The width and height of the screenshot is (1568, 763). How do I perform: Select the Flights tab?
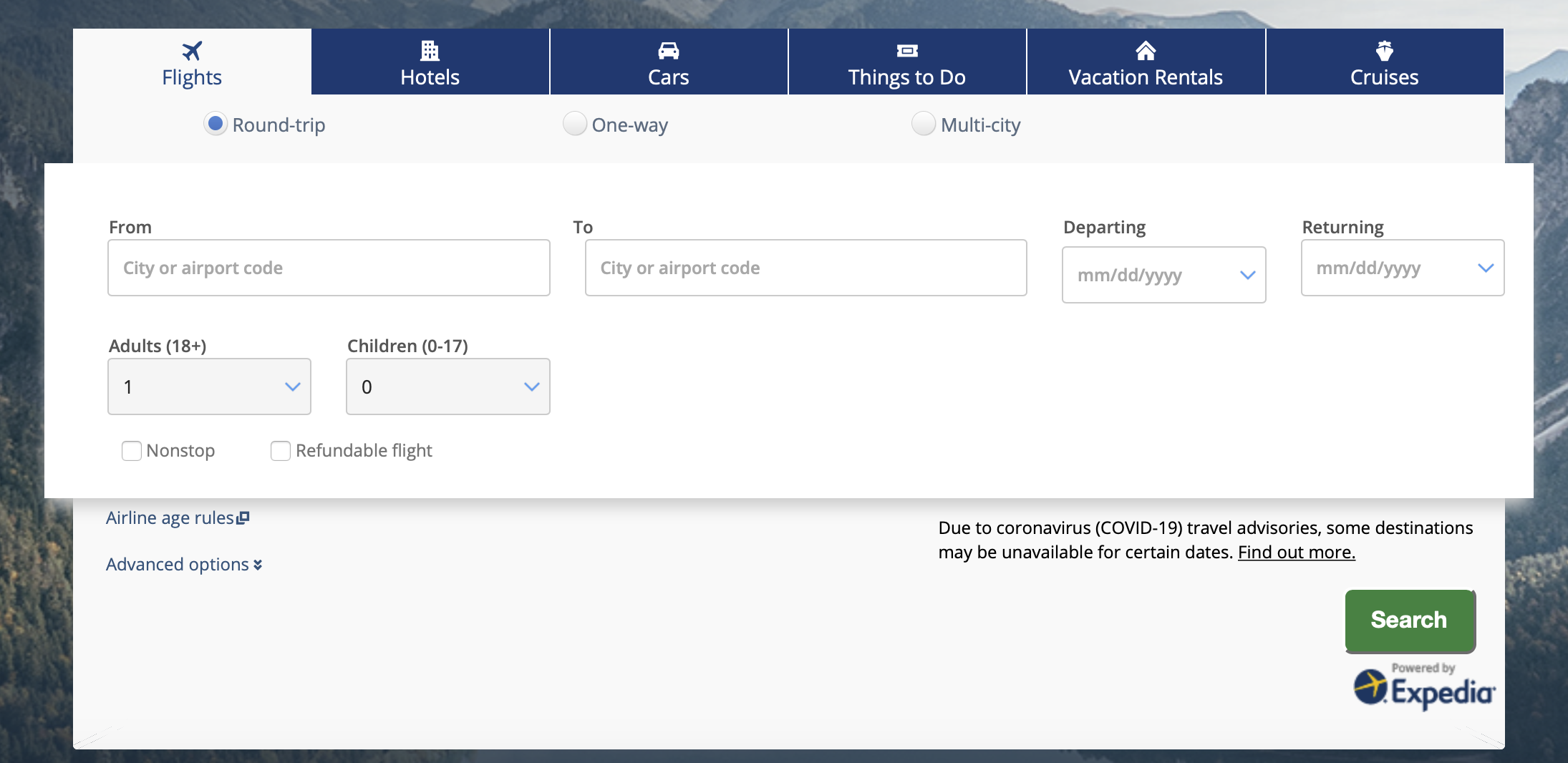(x=192, y=62)
